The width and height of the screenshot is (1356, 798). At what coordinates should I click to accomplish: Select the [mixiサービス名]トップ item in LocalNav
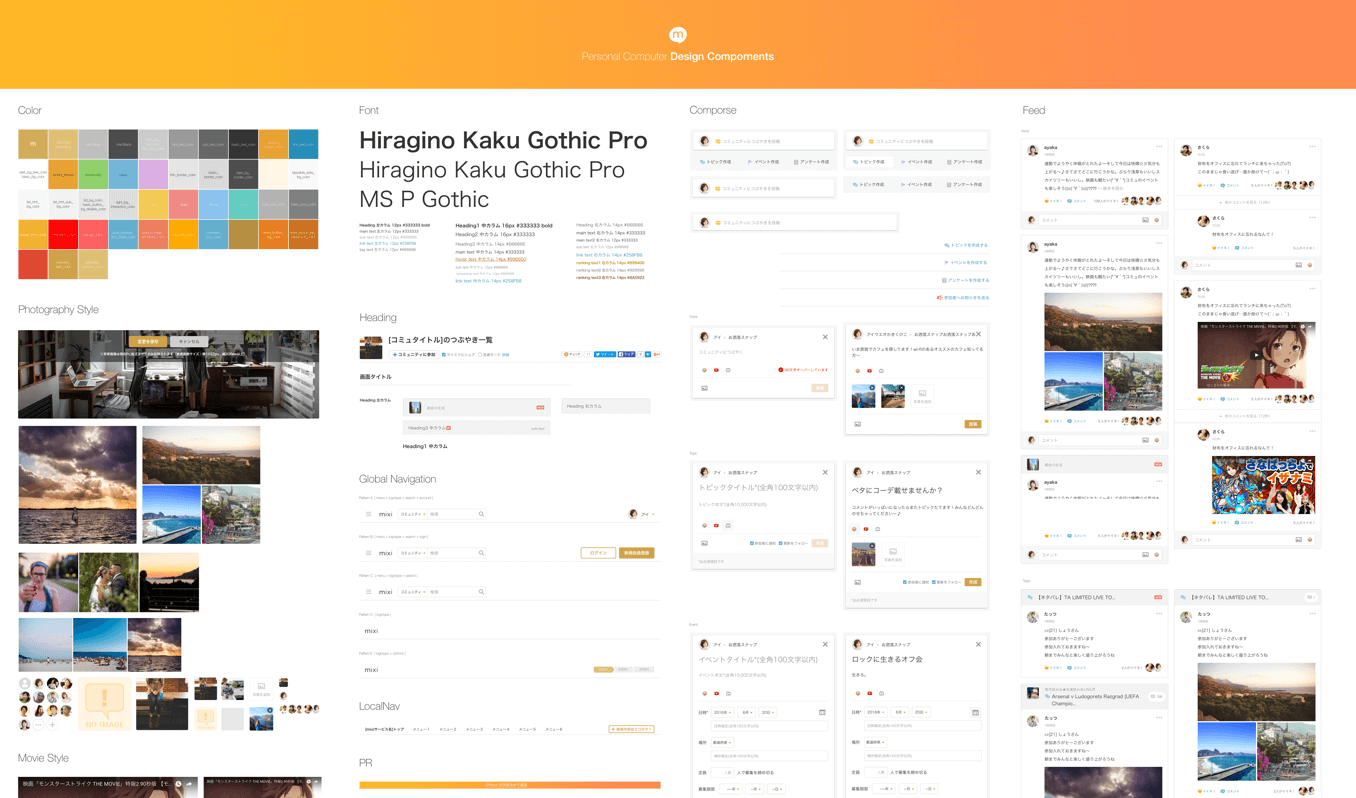pyautogui.click(x=384, y=729)
